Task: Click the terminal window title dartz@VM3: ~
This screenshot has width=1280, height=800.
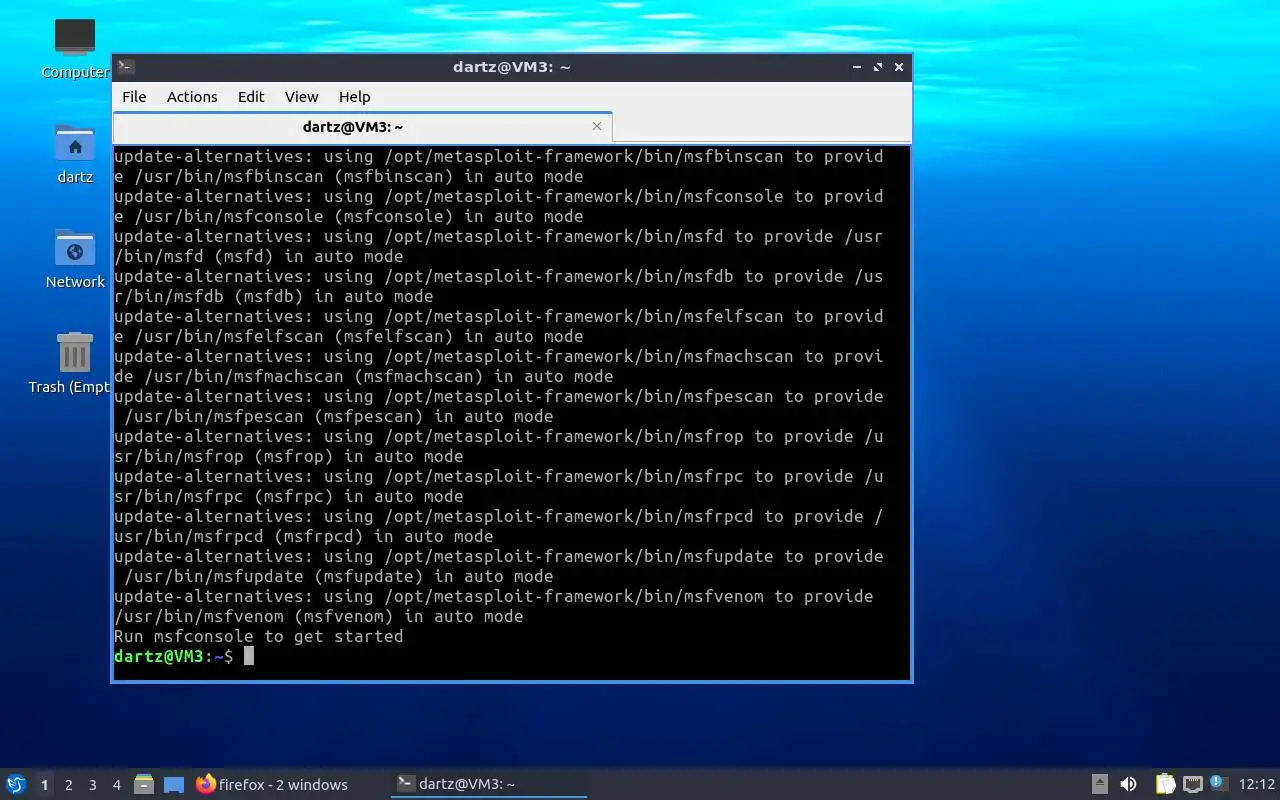Action: pyautogui.click(x=511, y=67)
